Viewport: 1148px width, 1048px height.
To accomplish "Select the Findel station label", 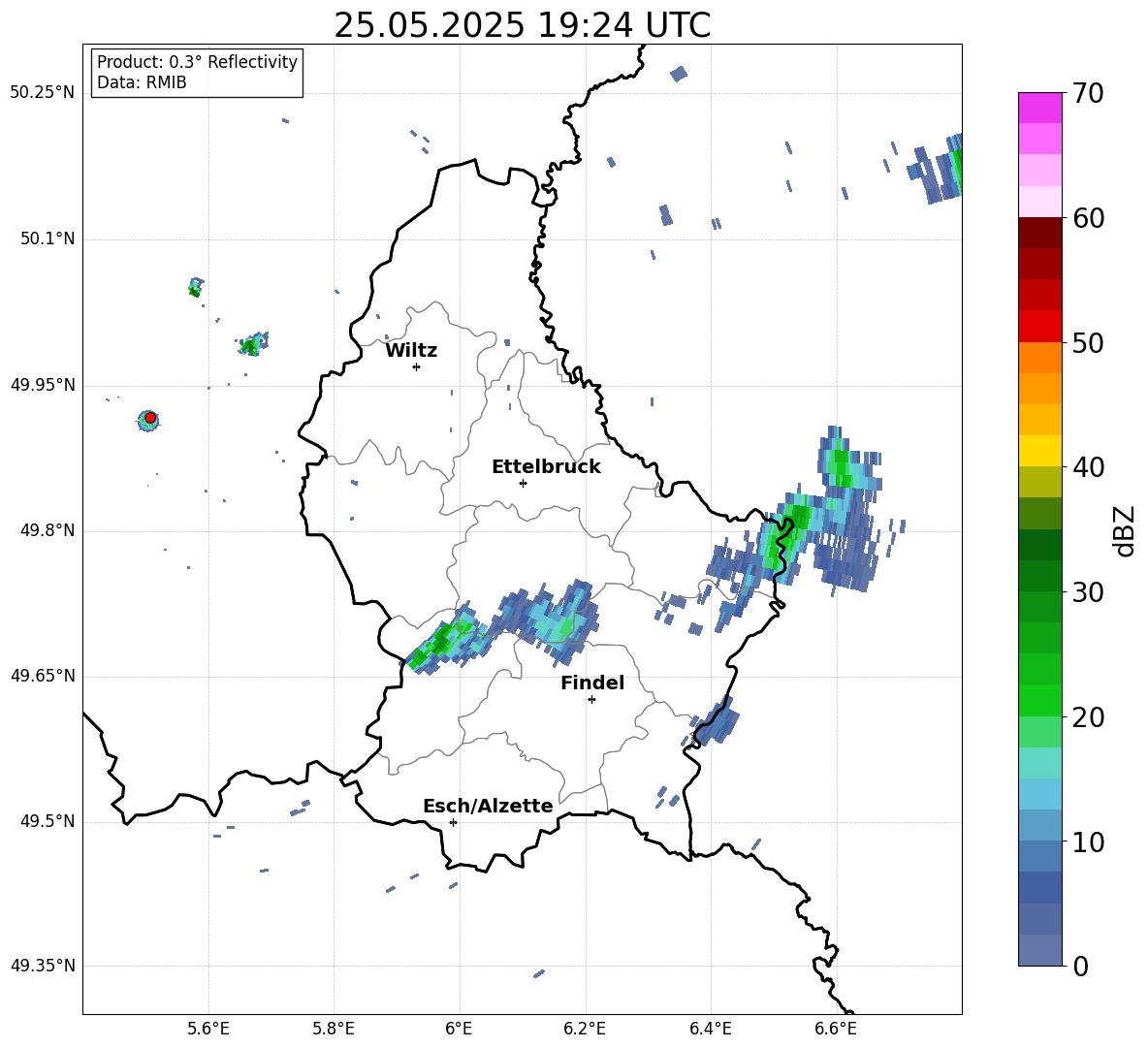I will pyautogui.click(x=592, y=683).
